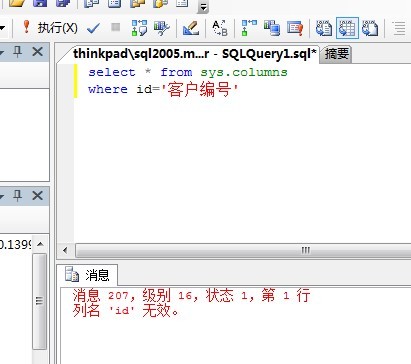Click the Execute (执行) query button
The height and width of the screenshot is (364, 411).
[50, 28]
